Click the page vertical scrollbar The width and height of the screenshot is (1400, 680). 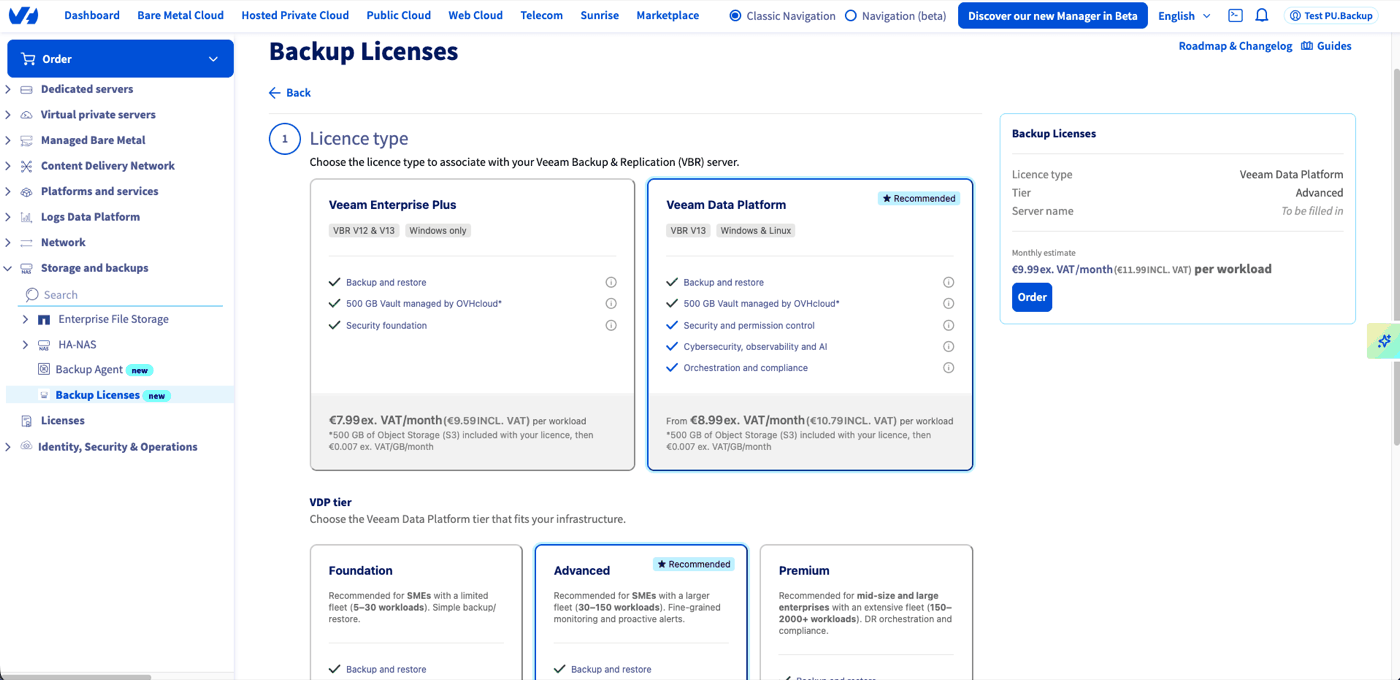1396,258
